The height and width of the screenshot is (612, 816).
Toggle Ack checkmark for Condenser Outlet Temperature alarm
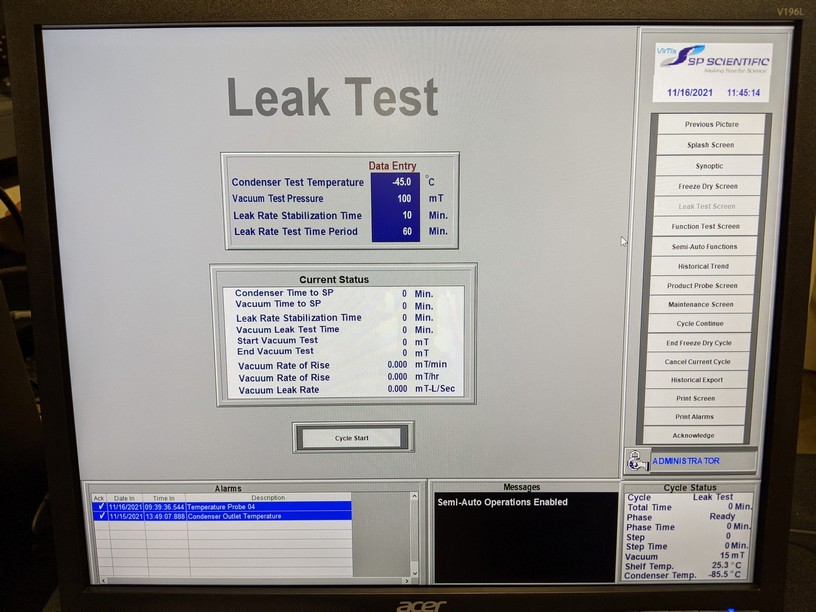(100, 516)
